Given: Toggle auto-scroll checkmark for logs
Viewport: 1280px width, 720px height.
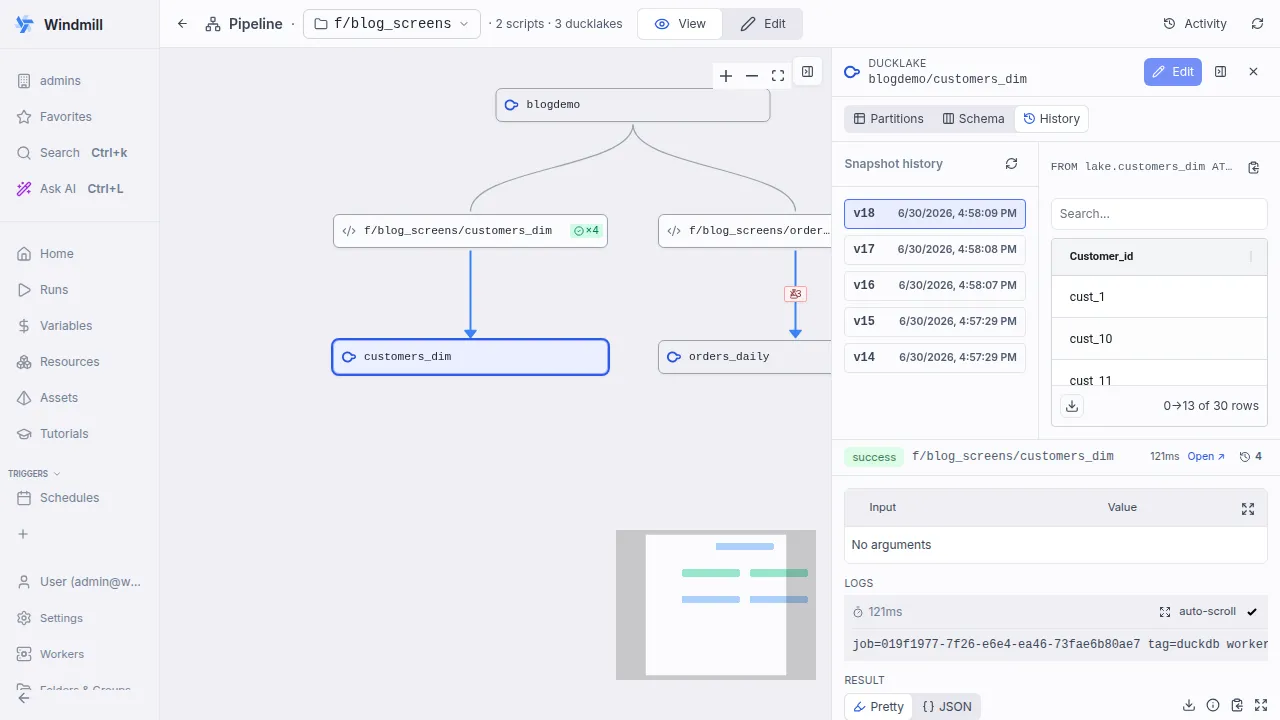Looking at the screenshot, I should pos(1252,612).
